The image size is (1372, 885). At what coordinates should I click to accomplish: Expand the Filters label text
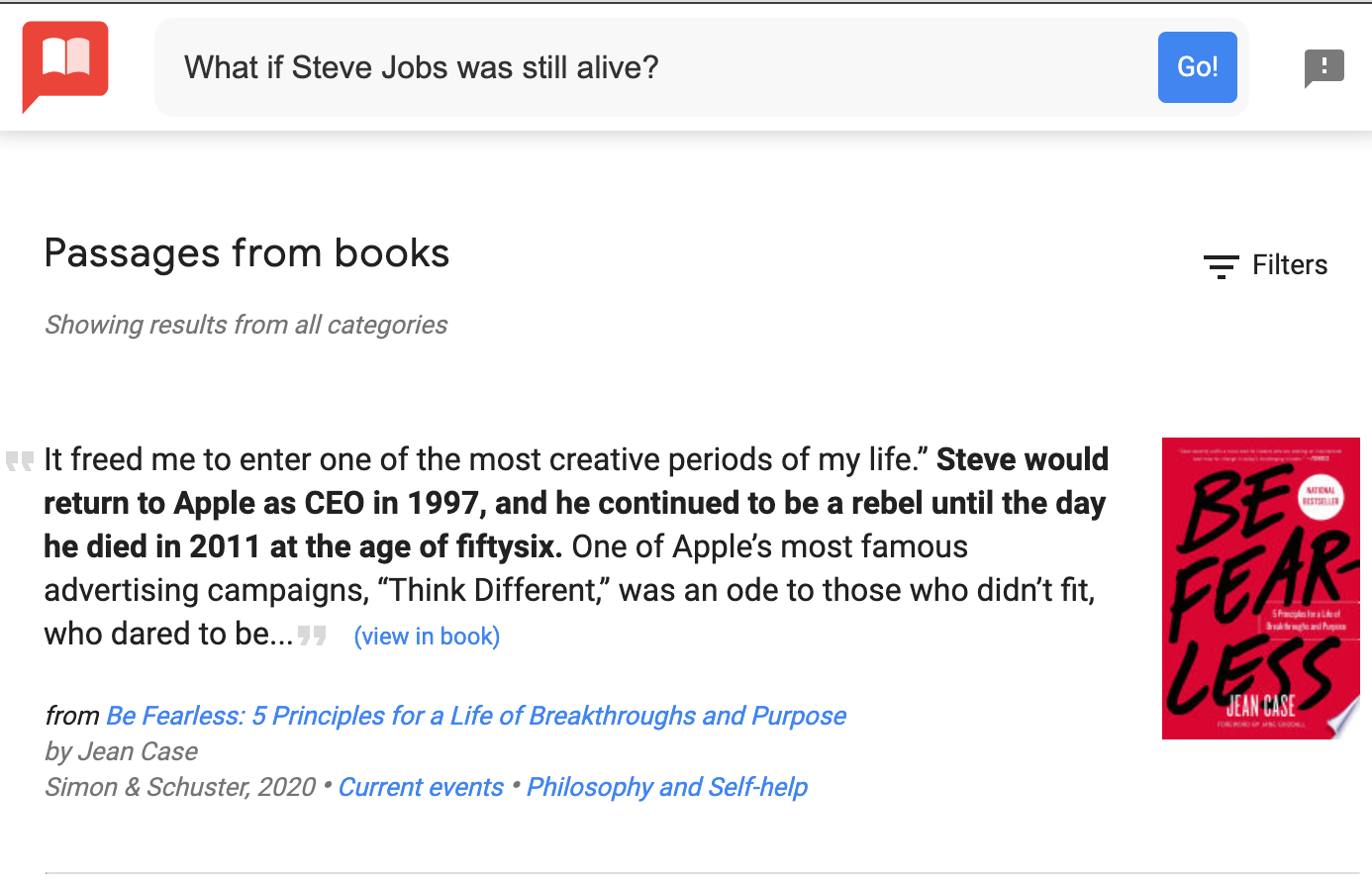click(x=1289, y=265)
